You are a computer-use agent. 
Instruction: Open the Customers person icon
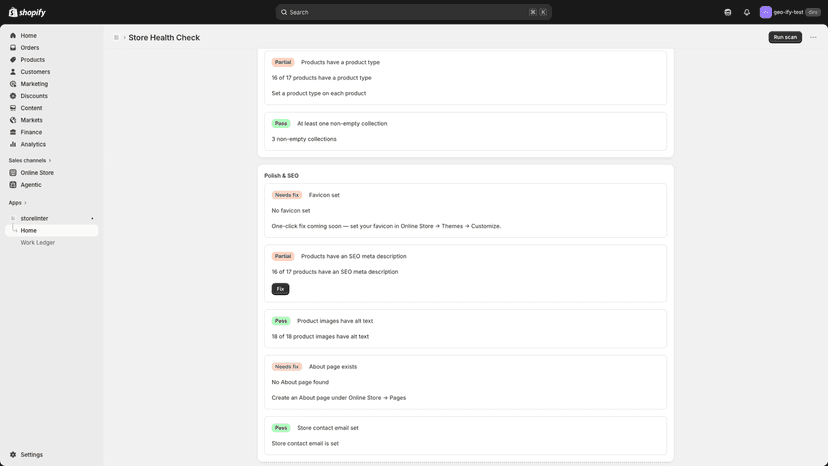pos(13,72)
